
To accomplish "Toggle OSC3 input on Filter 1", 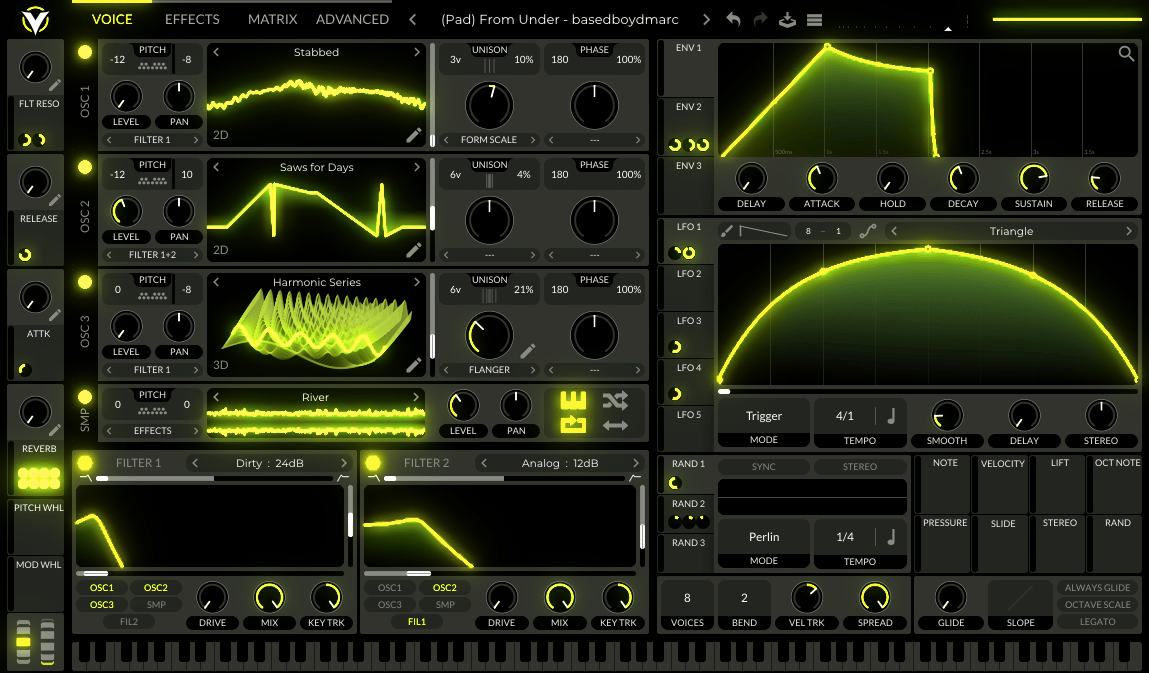I will click(102, 605).
